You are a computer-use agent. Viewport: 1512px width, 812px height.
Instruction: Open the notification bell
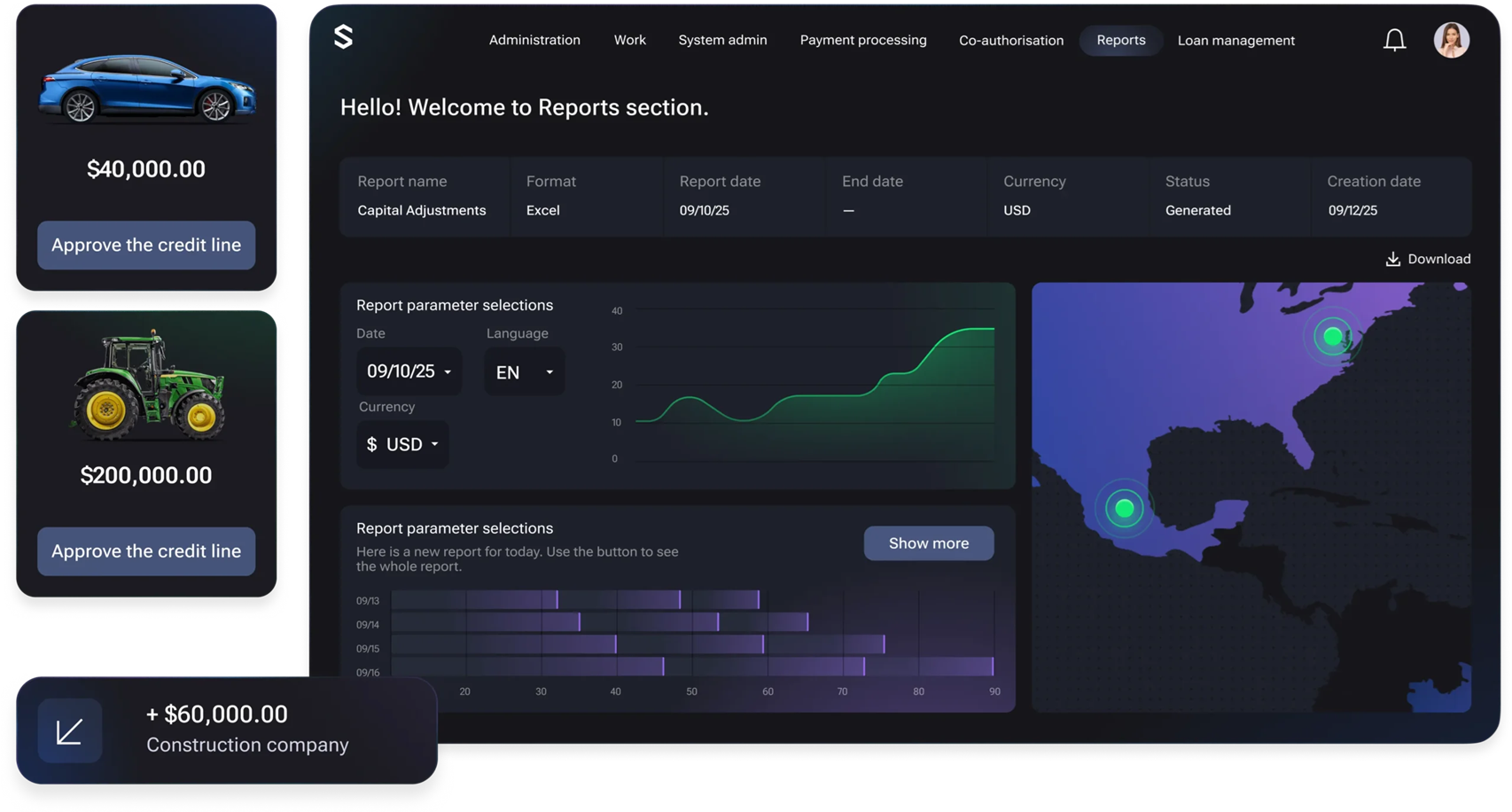tap(1394, 39)
